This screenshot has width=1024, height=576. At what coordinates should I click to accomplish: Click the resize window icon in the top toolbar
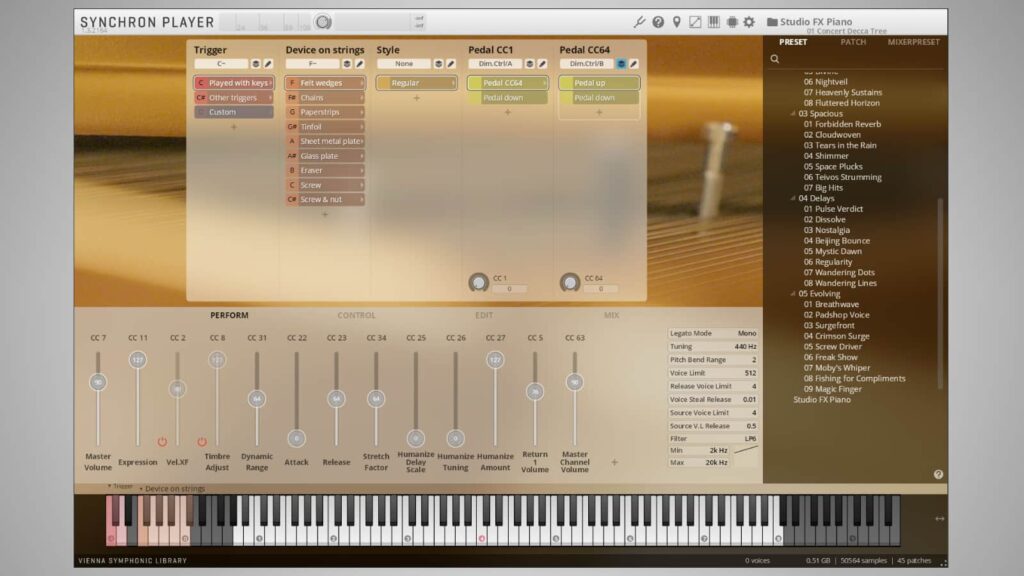[695, 21]
